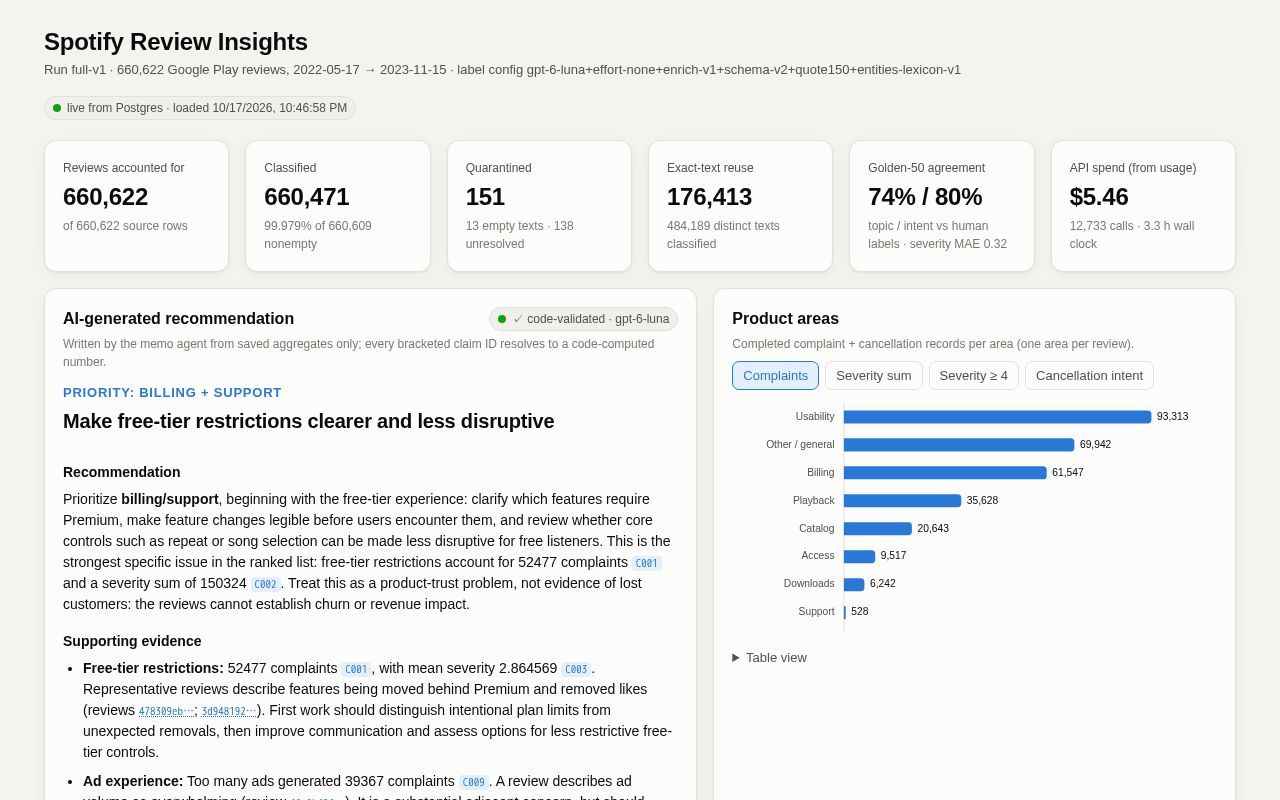This screenshot has width=1280, height=800.
Task: Open review link 3d948192
Action: click(x=229, y=711)
